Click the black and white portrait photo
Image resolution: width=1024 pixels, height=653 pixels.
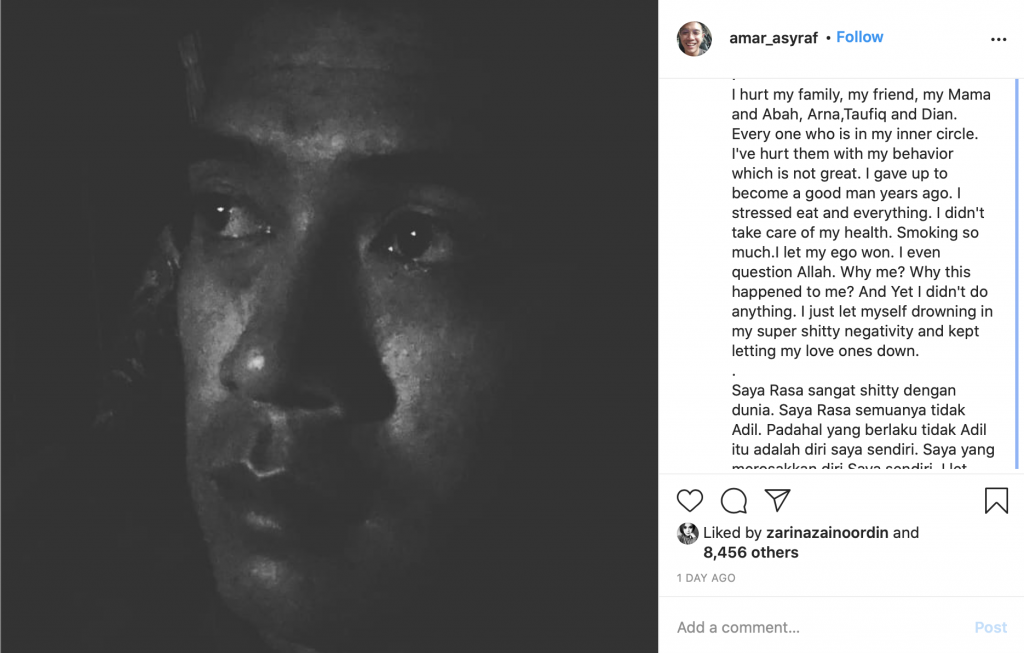pos(329,326)
